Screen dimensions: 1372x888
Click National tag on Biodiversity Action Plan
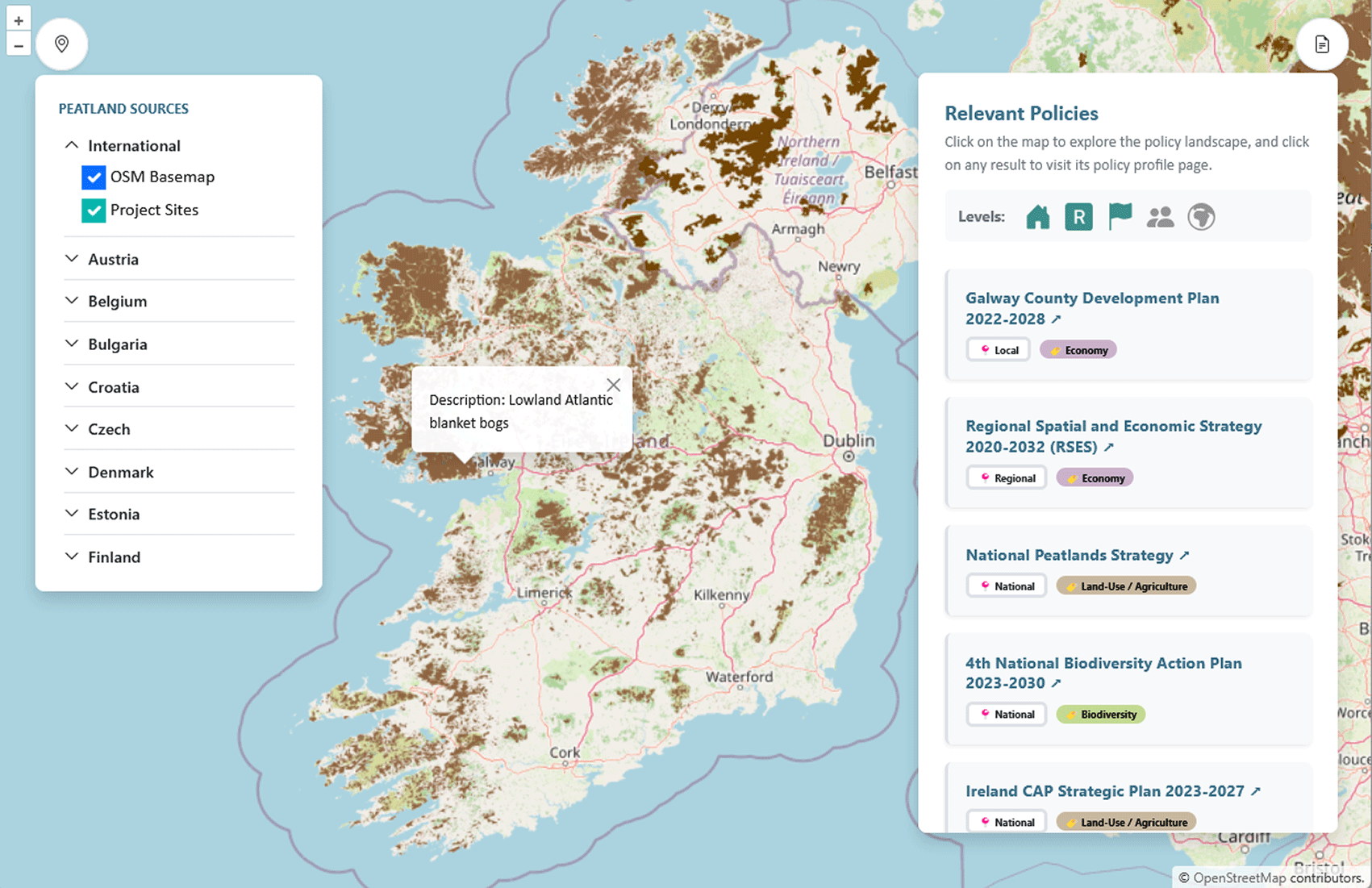point(1007,715)
